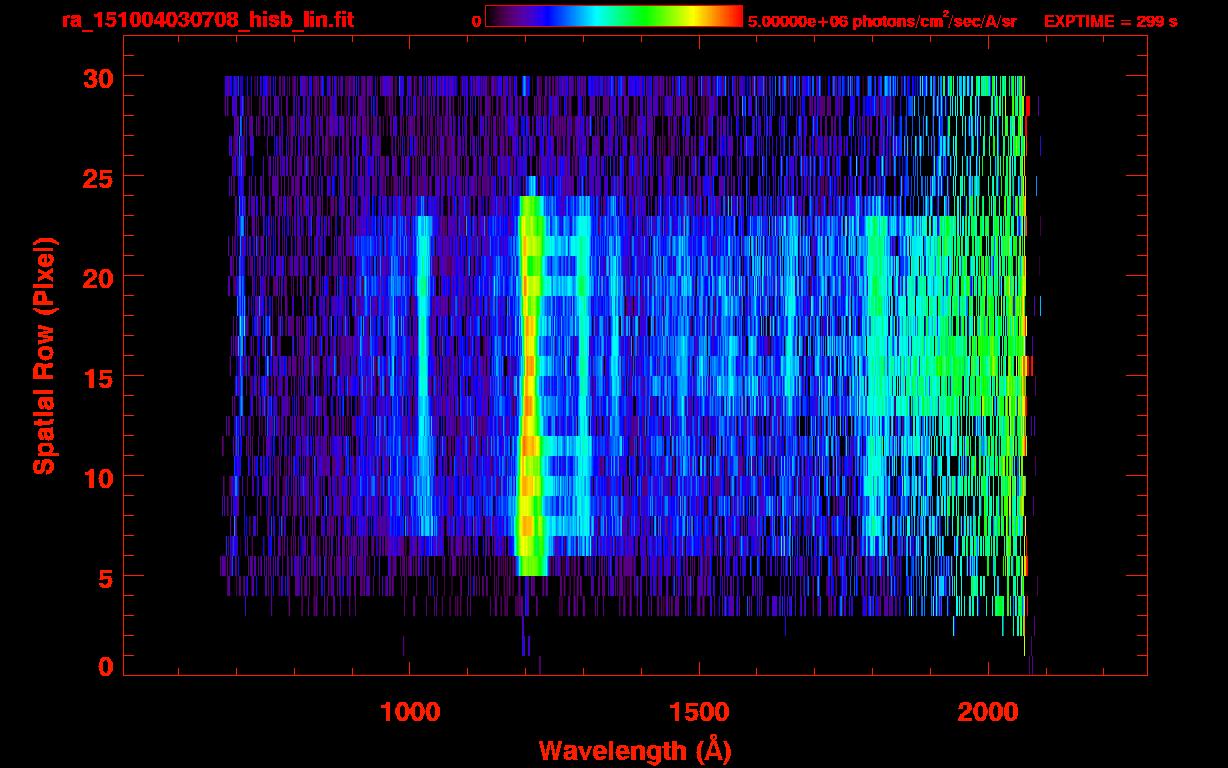Click the 5 spatial row tick label

105,577
